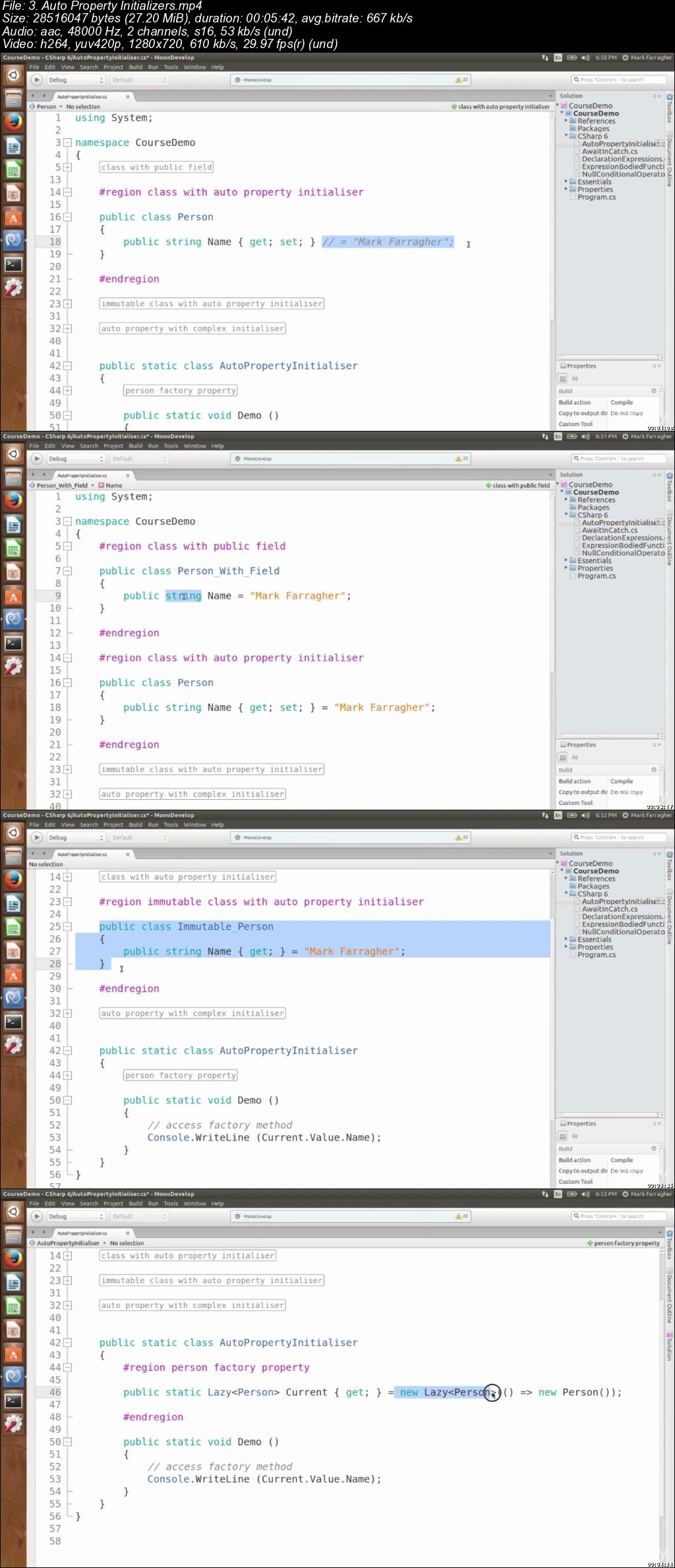Open the collapsed vertical 'Solution' side pad in the 6:53 PM frame
This screenshot has height=1568, width=675.
670,1346
